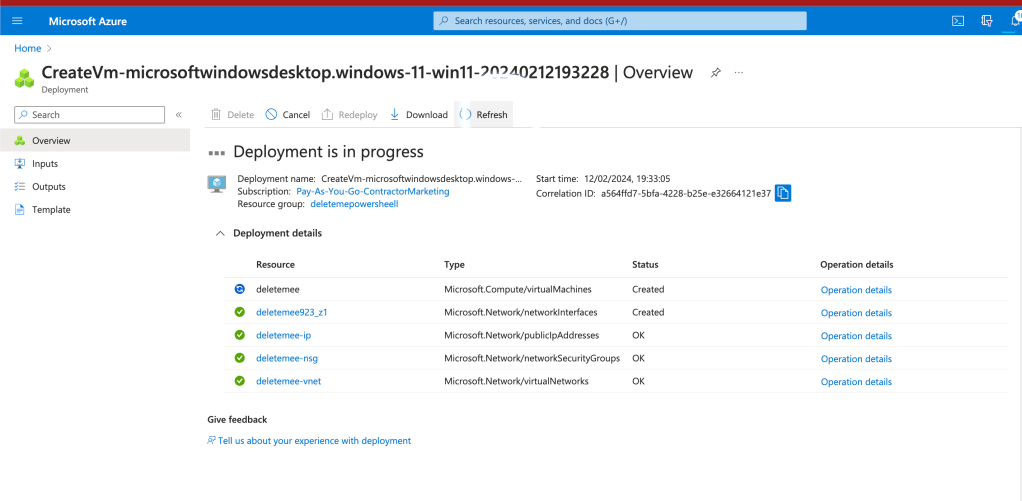Click the Status column header
1022x501 pixels.
pyautogui.click(x=645, y=265)
